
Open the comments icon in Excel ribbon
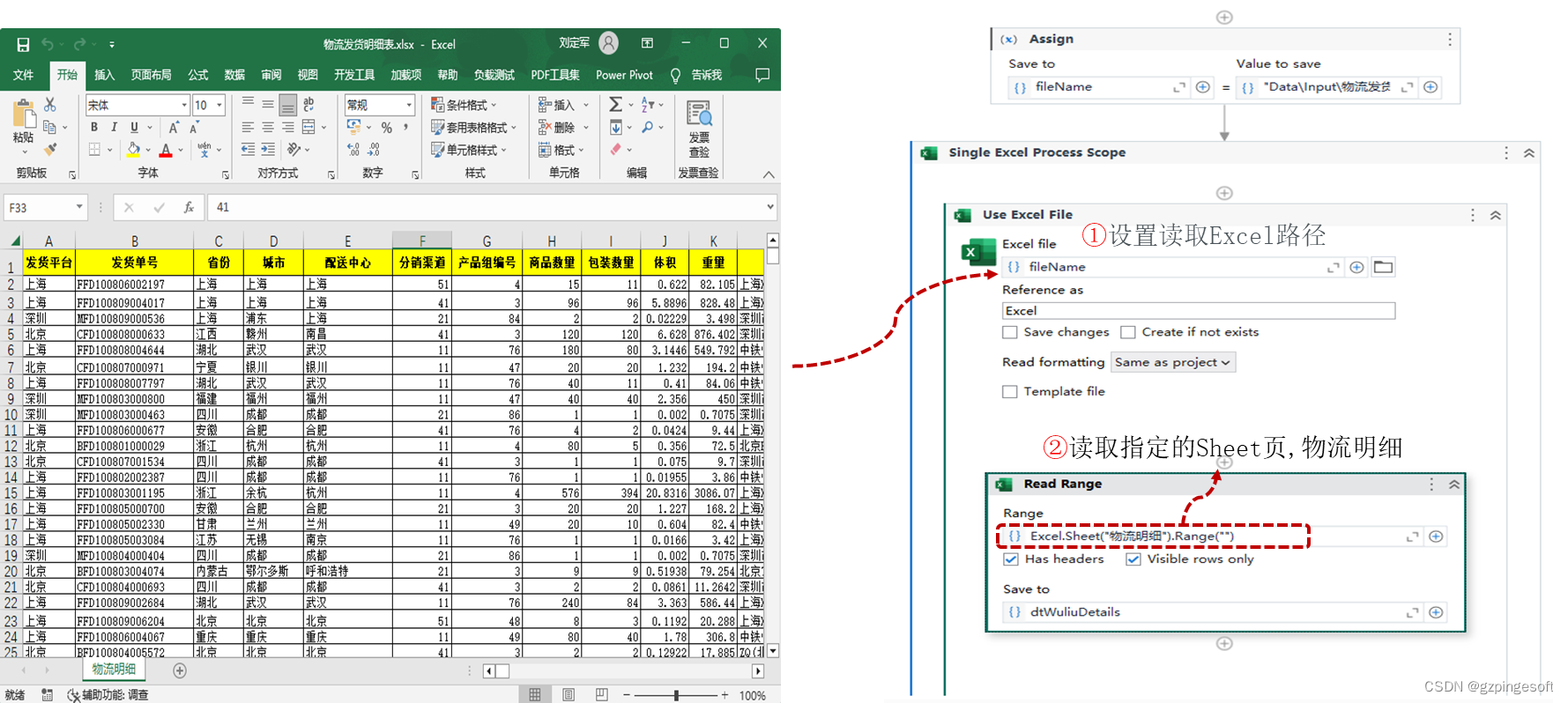(762, 75)
